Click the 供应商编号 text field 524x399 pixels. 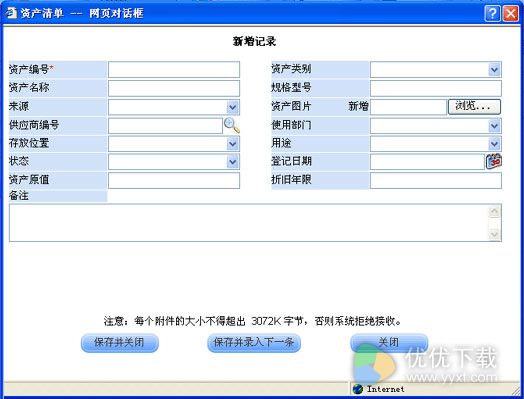tap(165, 126)
